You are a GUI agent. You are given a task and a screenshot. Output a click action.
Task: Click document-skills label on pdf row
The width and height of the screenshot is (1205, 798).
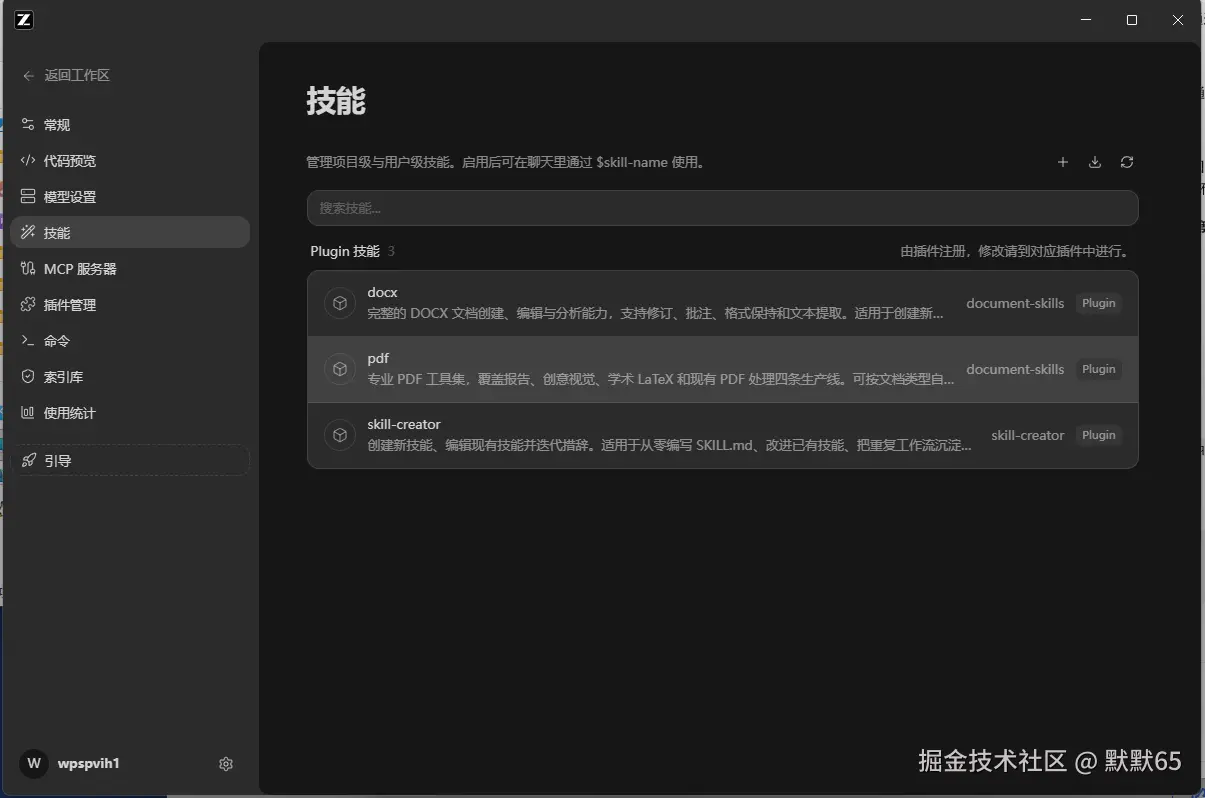[1015, 369]
